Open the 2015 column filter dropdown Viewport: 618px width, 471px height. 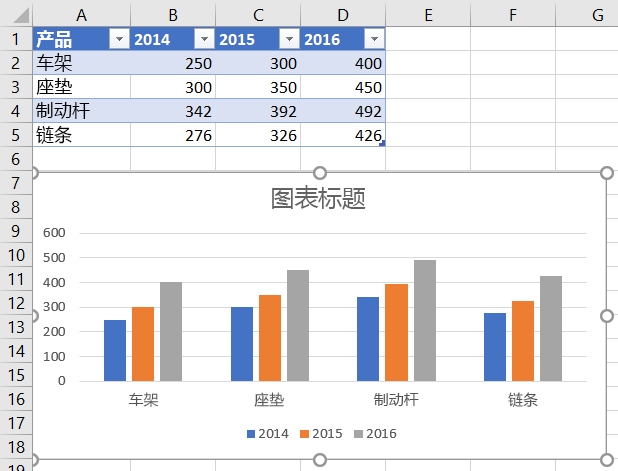click(x=289, y=39)
